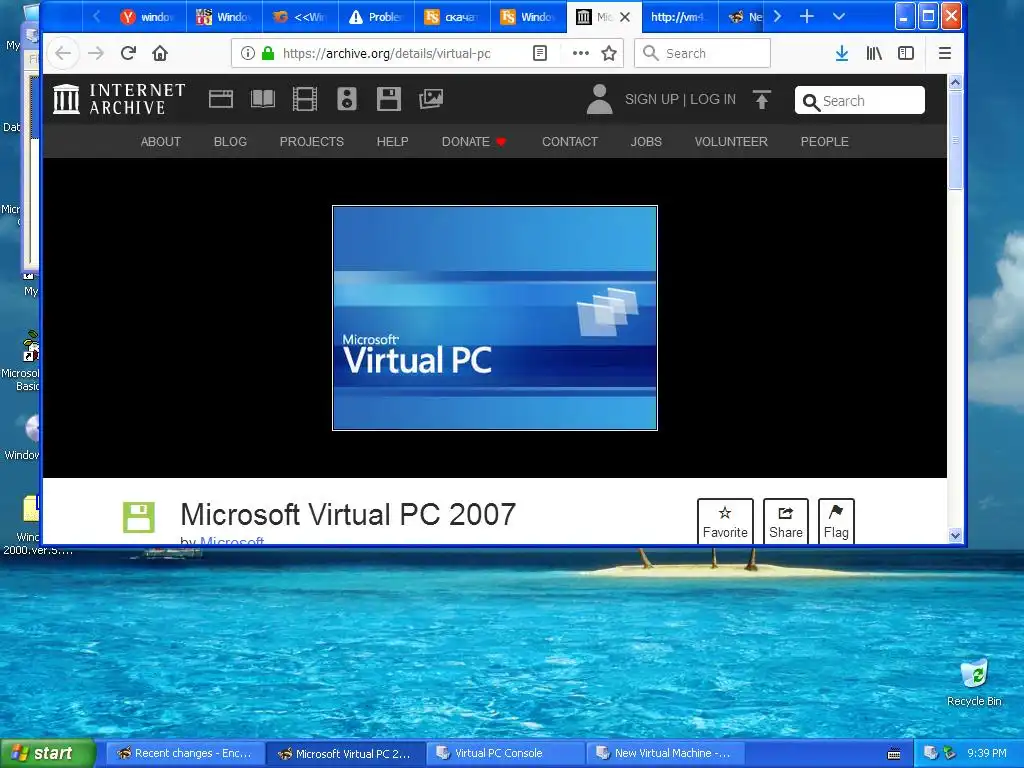Click the browser forward arrow button
The height and width of the screenshot is (768, 1024).
96,54
